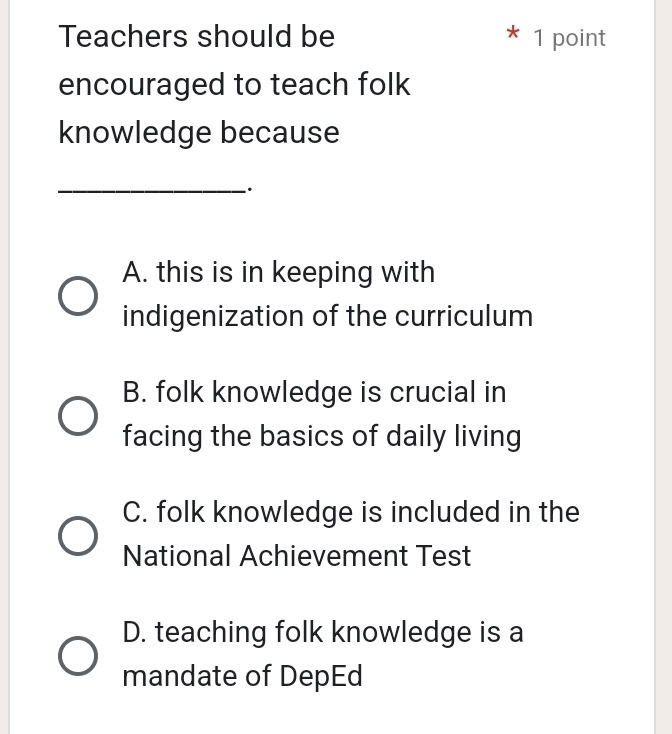Click the "National Achievement Test" answer text
Viewport: 672px width, 734px height.
pyautogui.click(x=296, y=556)
